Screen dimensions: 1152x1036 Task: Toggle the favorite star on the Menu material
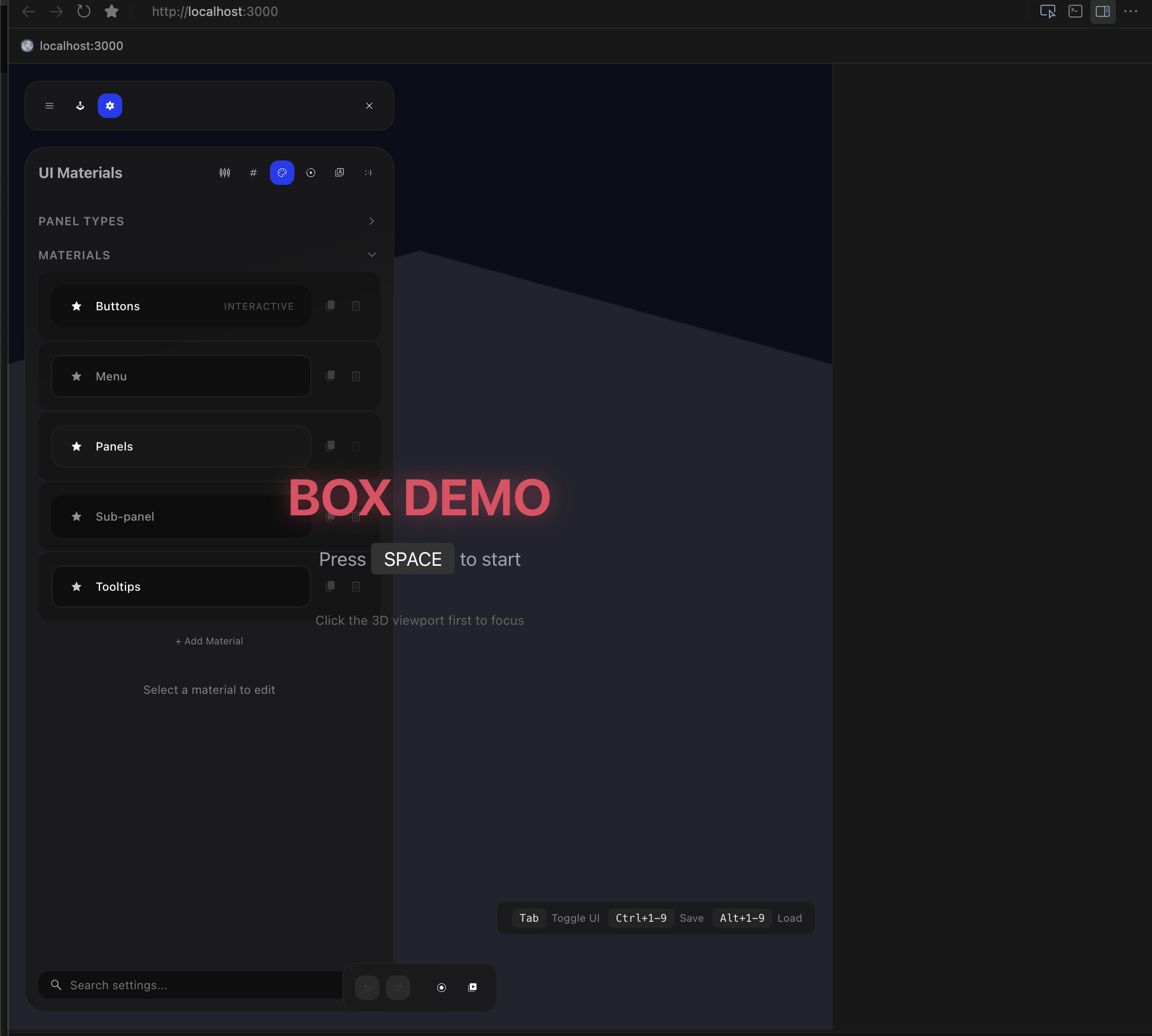(77, 376)
